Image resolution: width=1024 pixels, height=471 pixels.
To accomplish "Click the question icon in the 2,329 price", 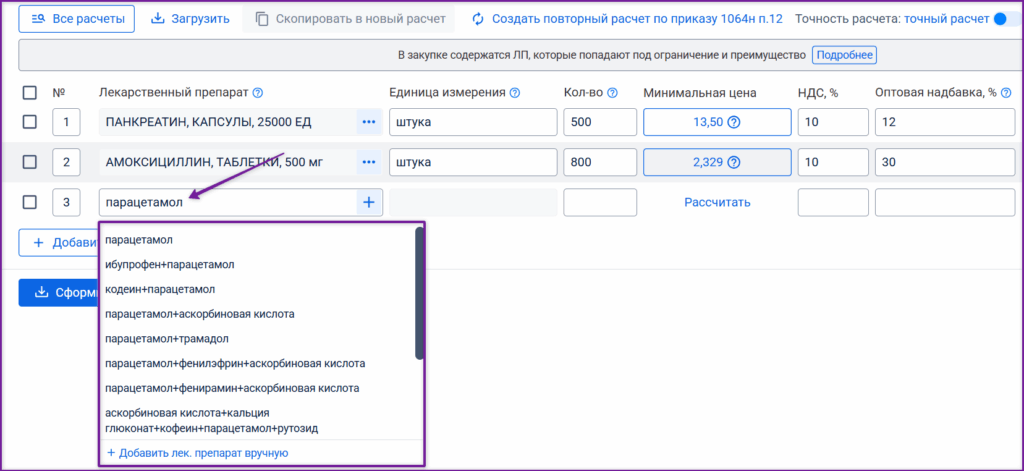I will click(x=733, y=162).
